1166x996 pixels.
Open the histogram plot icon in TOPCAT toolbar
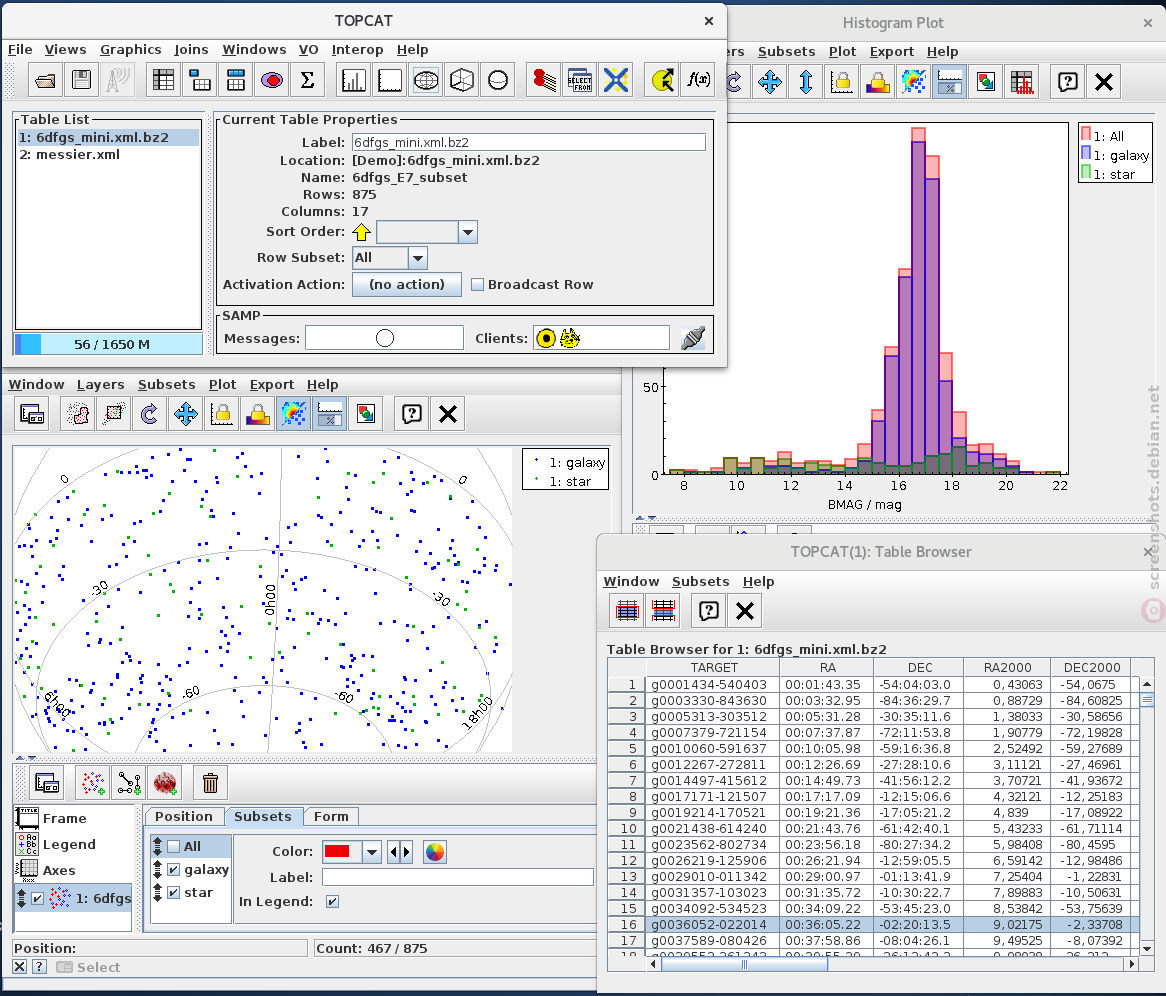(x=353, y=80)
